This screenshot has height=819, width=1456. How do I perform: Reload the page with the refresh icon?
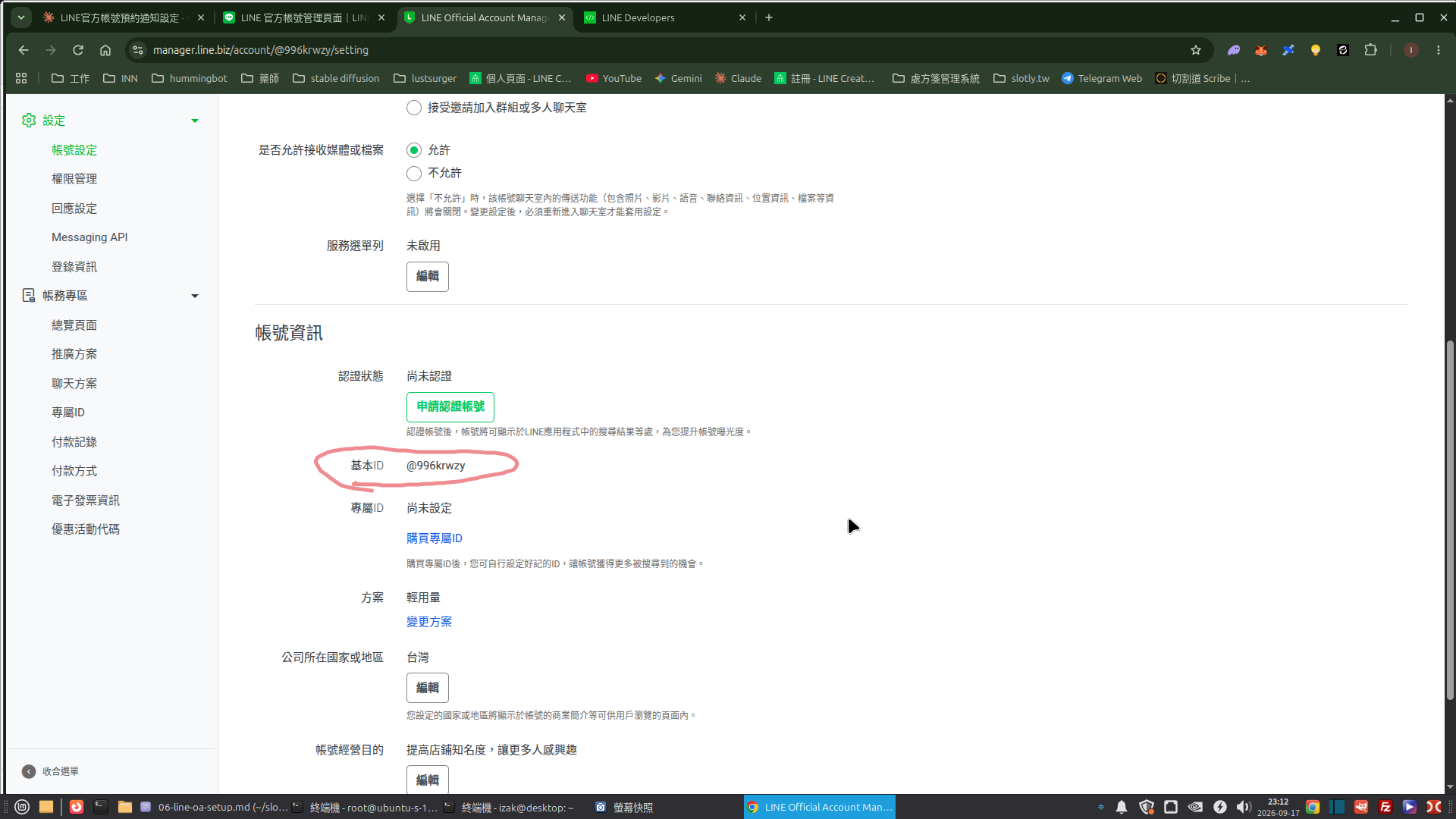78,50
